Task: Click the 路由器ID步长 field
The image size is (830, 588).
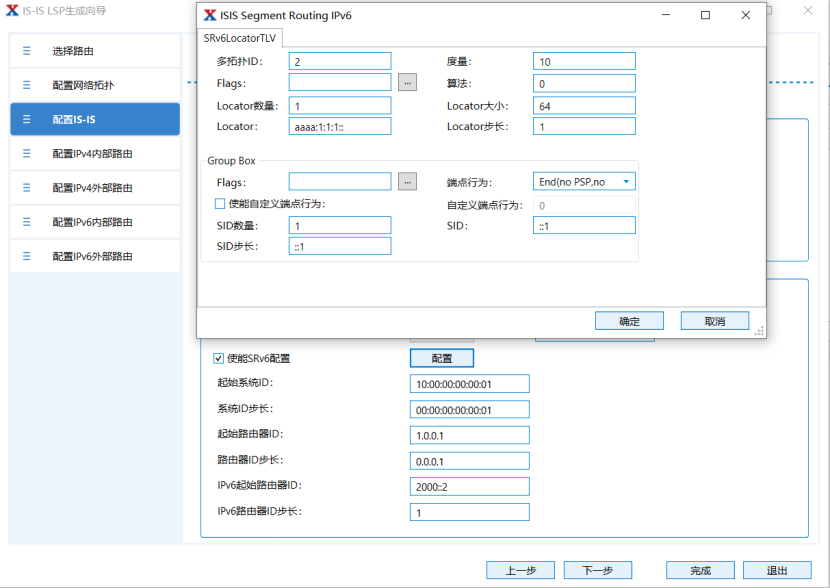Action: (470, 461)
